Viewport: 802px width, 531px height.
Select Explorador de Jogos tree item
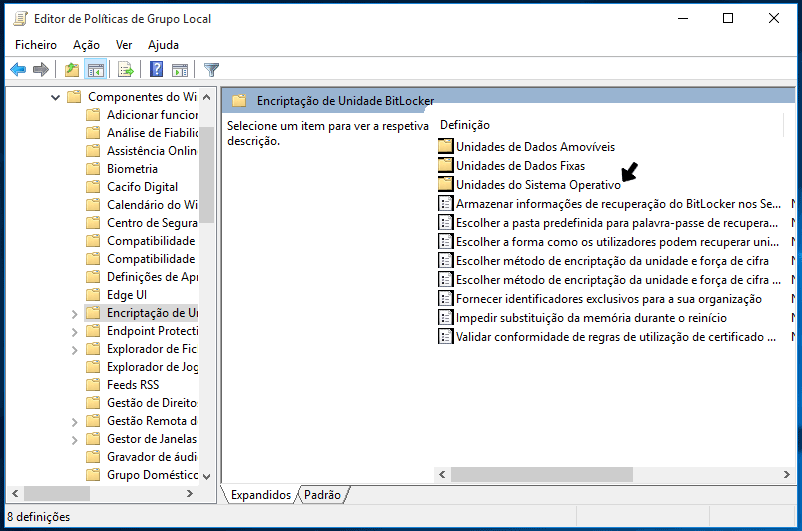point(152,367)
